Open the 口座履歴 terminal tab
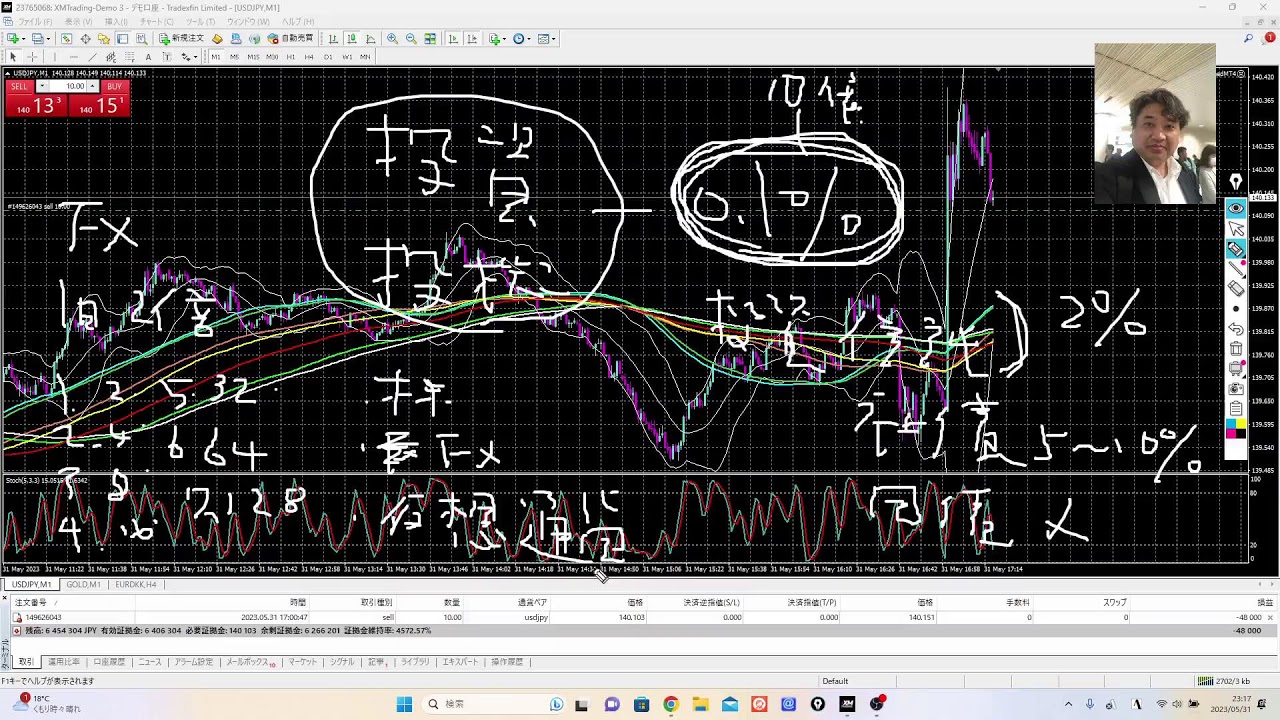Viewport: 1280px width, 720px height. pos(109,662)
